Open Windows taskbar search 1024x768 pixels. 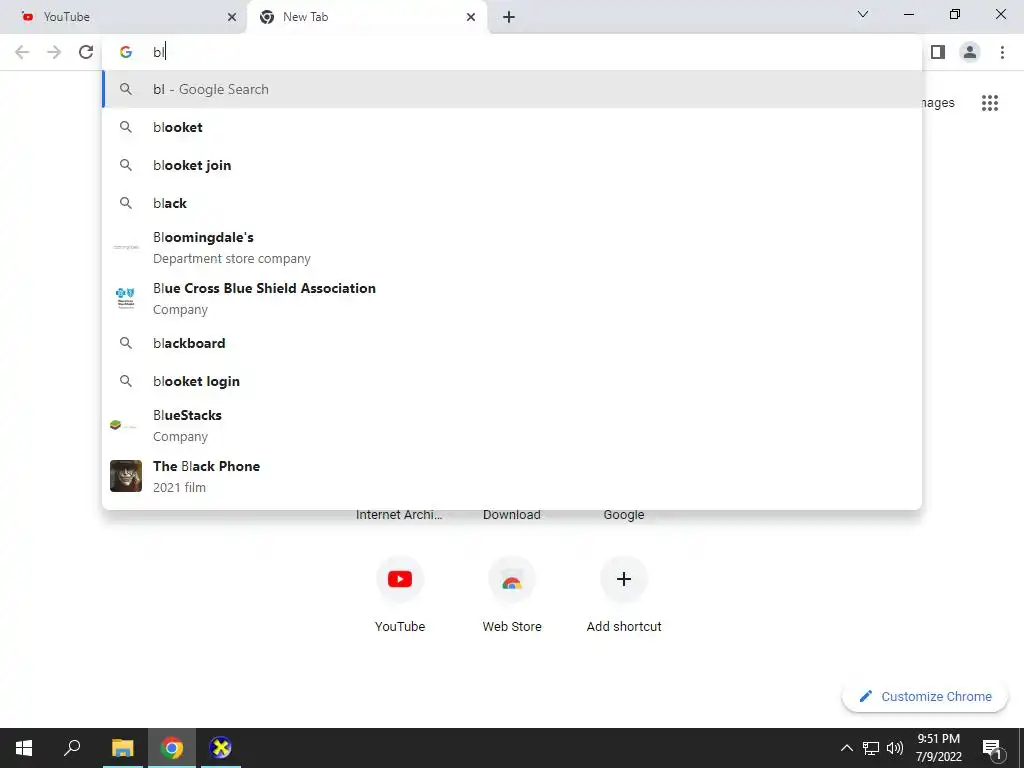(72, 748)
